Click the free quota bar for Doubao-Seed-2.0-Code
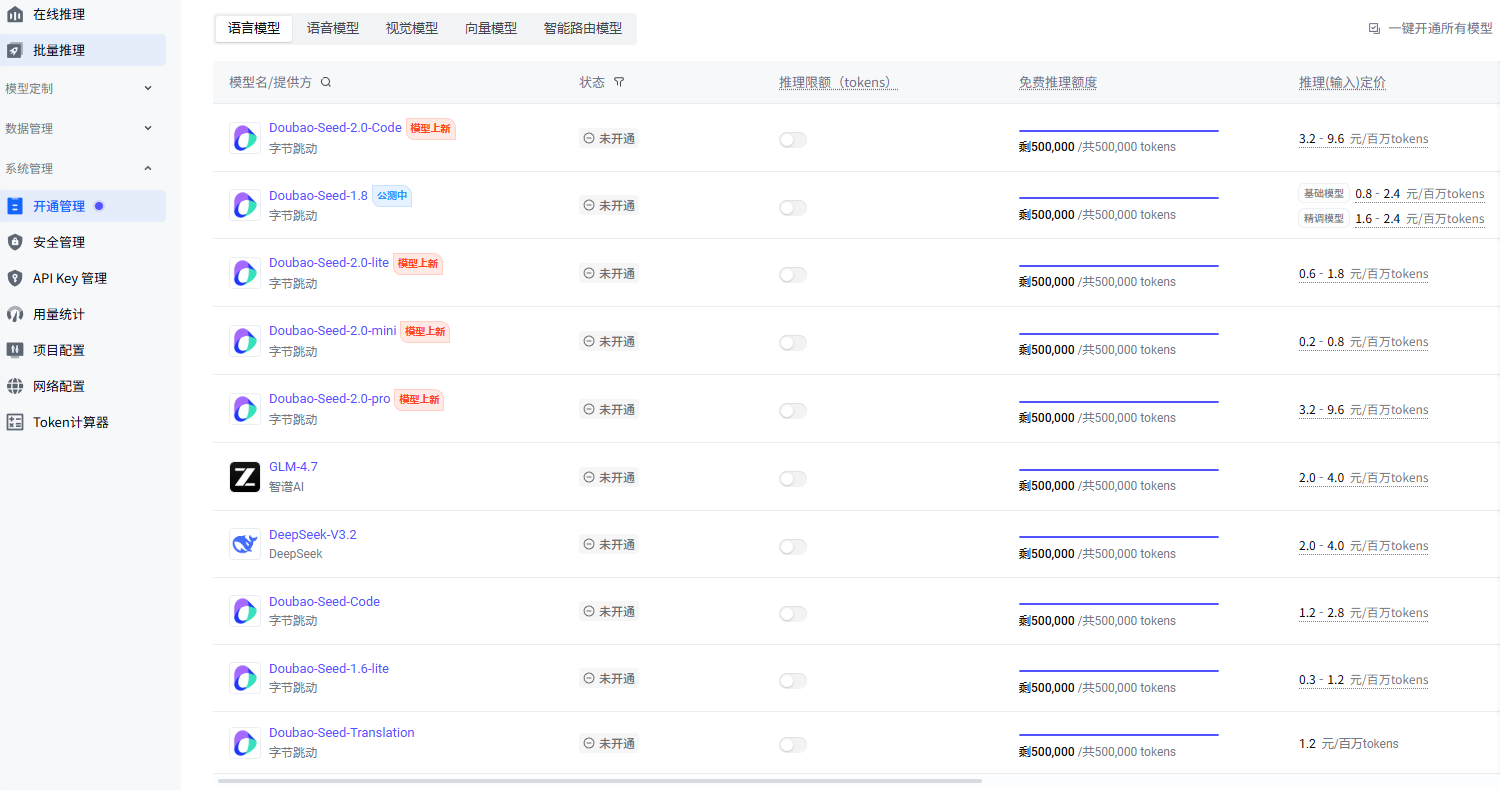Viewport: 1500px width, 790px height. click(x=1119, y=131)
